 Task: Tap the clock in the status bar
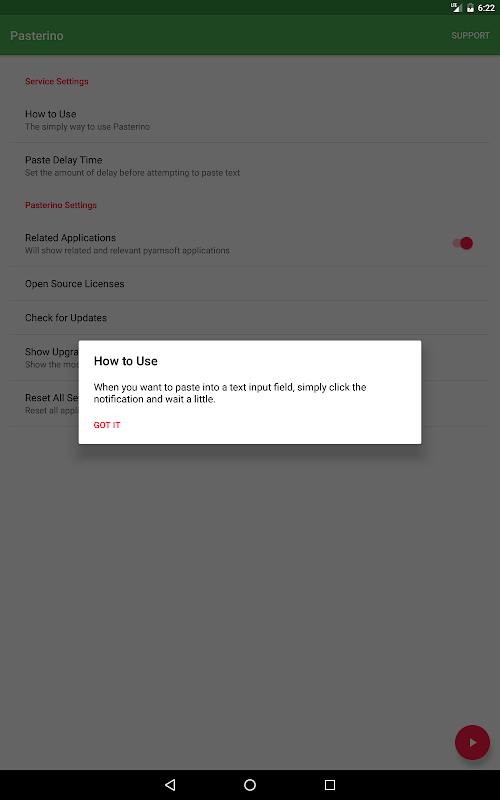coord(486,8)
